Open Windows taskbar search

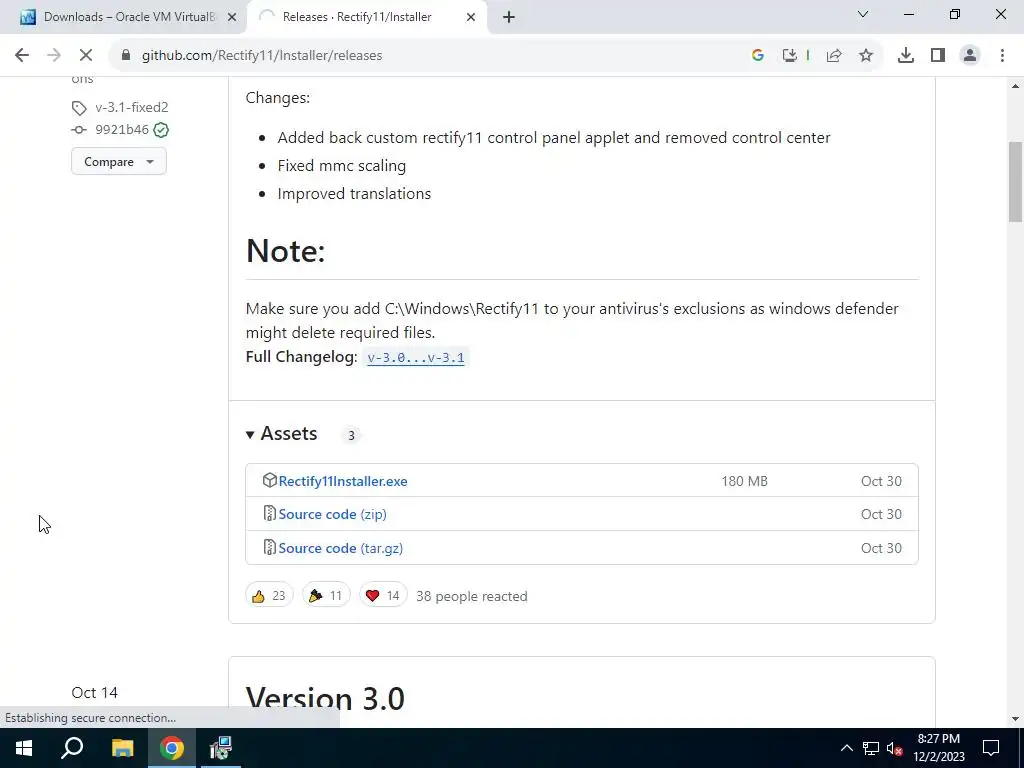point(72,748)
